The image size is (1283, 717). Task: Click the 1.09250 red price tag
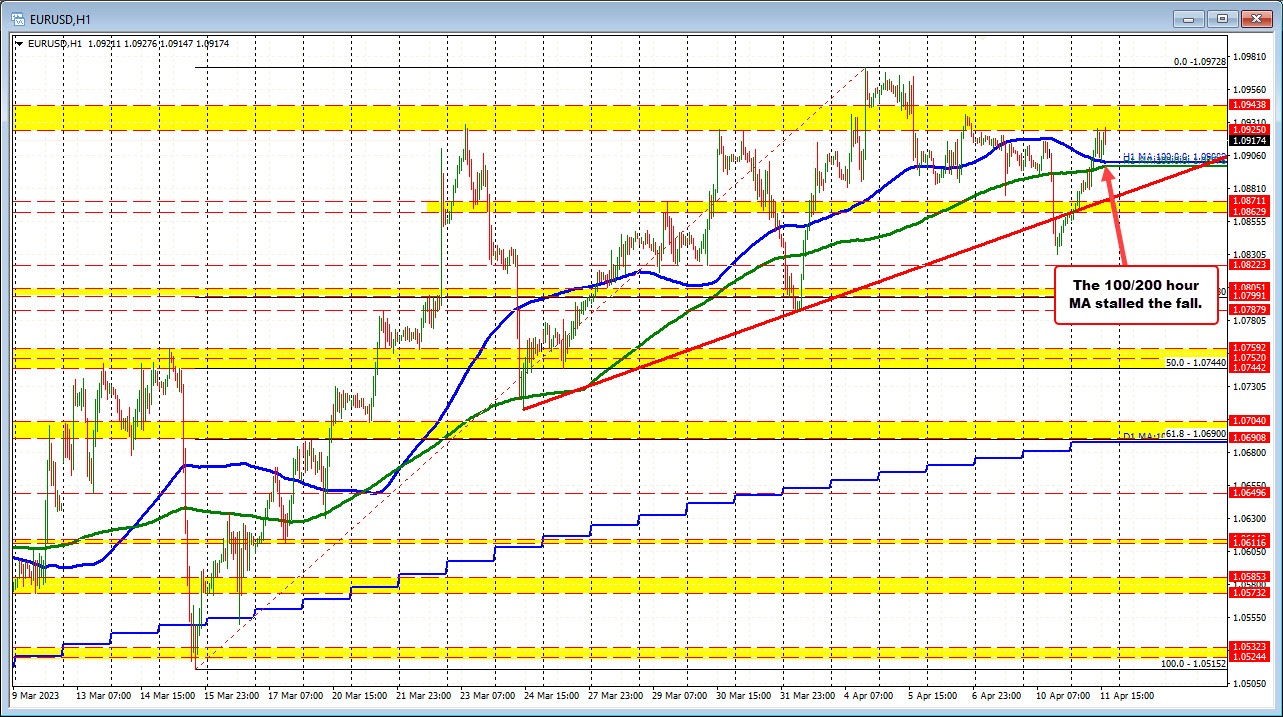click(x=1250, y=129)
